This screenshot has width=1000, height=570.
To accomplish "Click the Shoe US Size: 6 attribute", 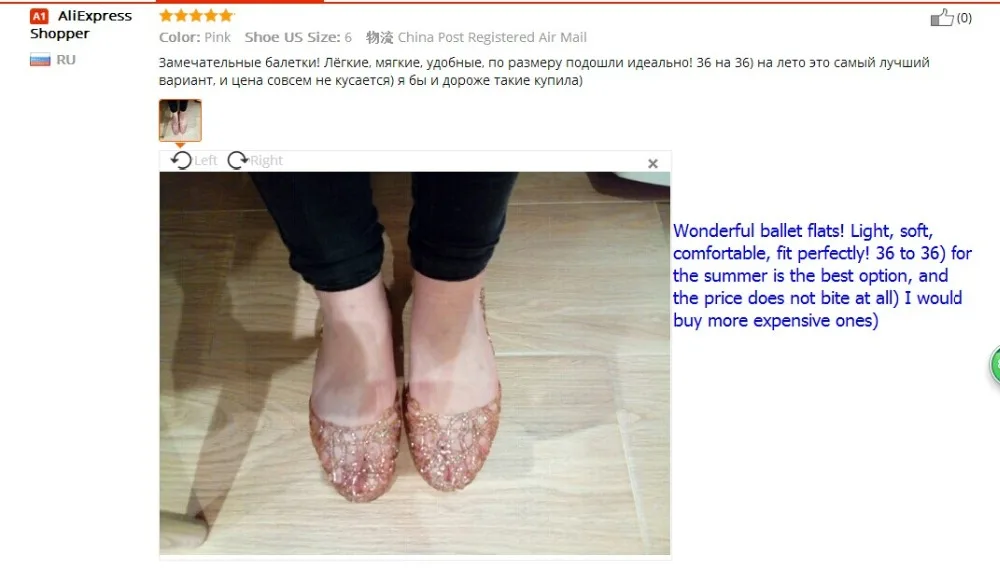I will click(x=298, y=38).
